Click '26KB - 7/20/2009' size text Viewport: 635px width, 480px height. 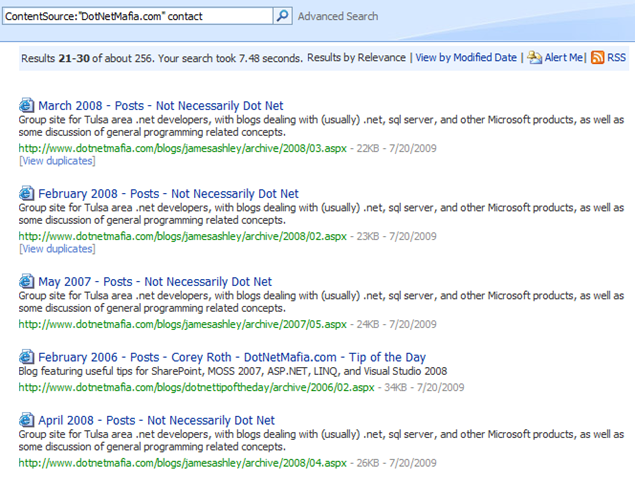click(x=396, y=463)
